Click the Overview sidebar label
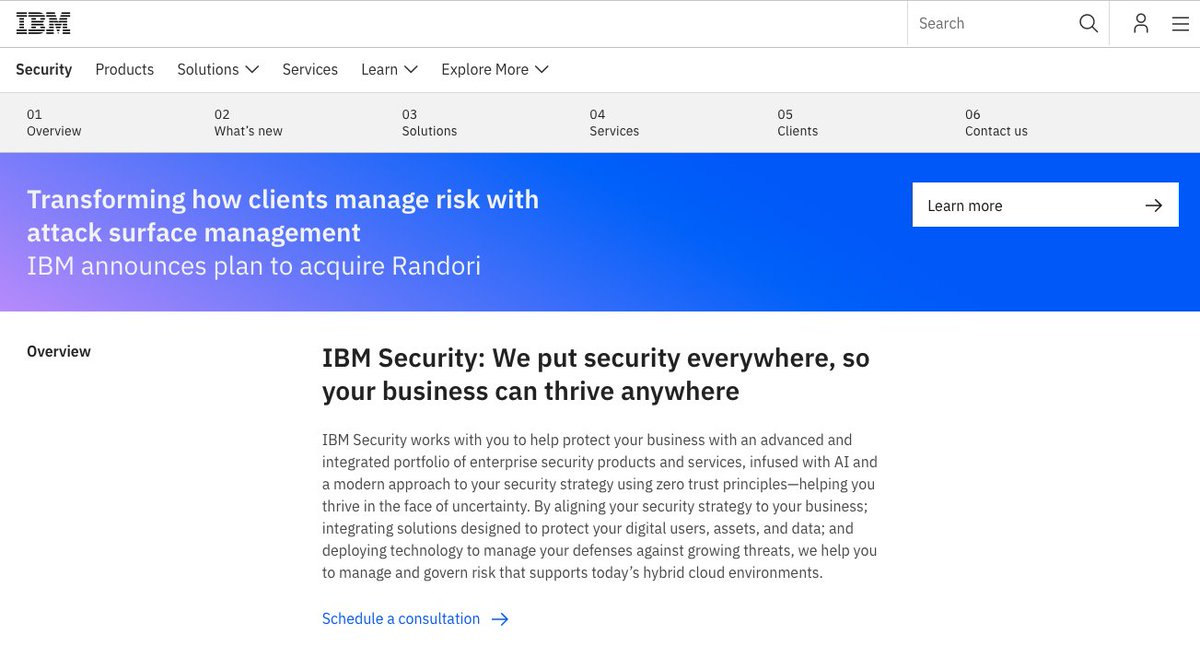The height and width of the screenshot is (658, 1200). pyautogui.click(x=59, y=351)
